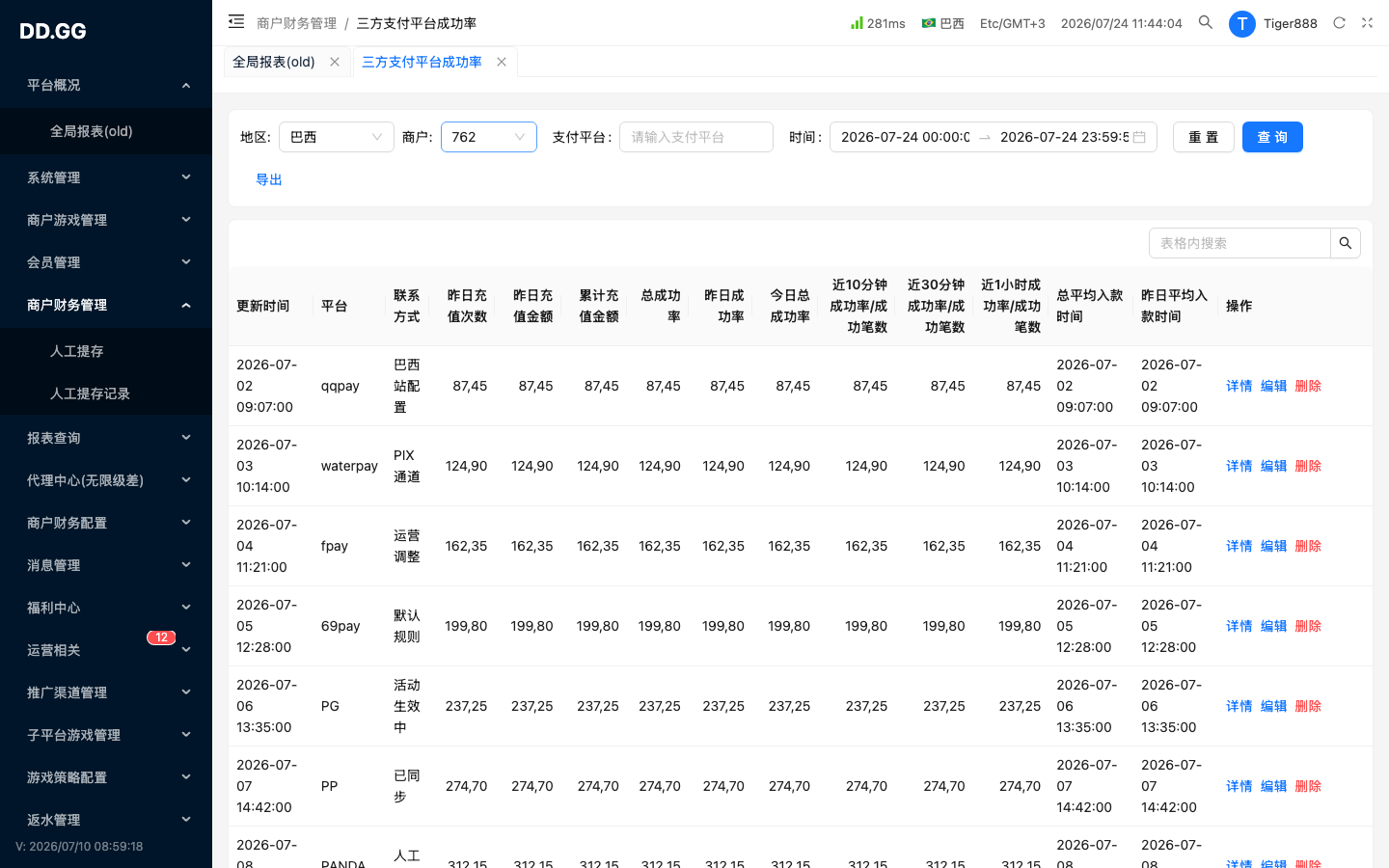Screen dimensions: 1389x868
Task: Click the 导出 link
Action: pyautogui.click(x=269, y=179)
